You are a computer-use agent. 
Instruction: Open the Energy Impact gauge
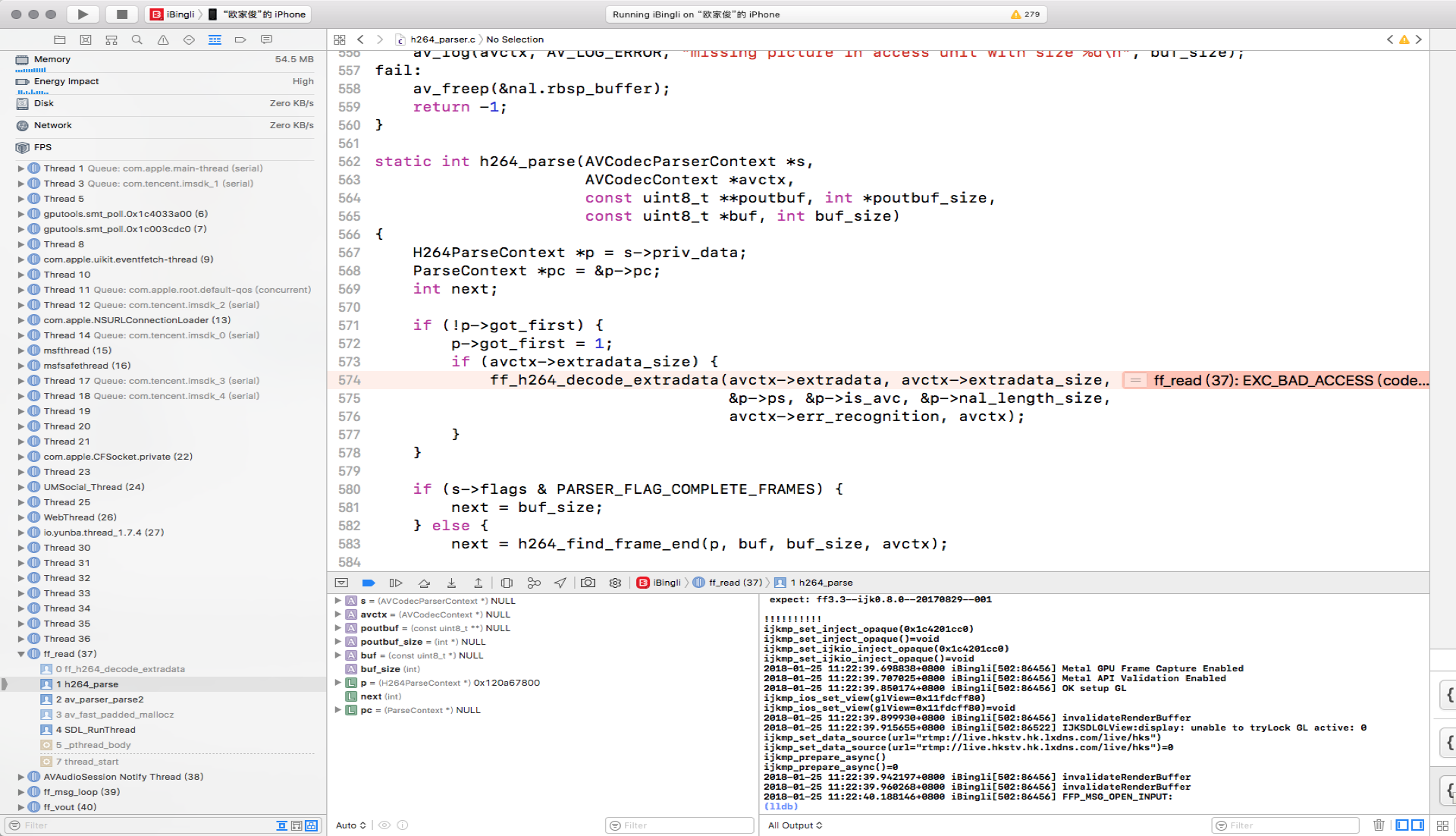pos(165,83)
